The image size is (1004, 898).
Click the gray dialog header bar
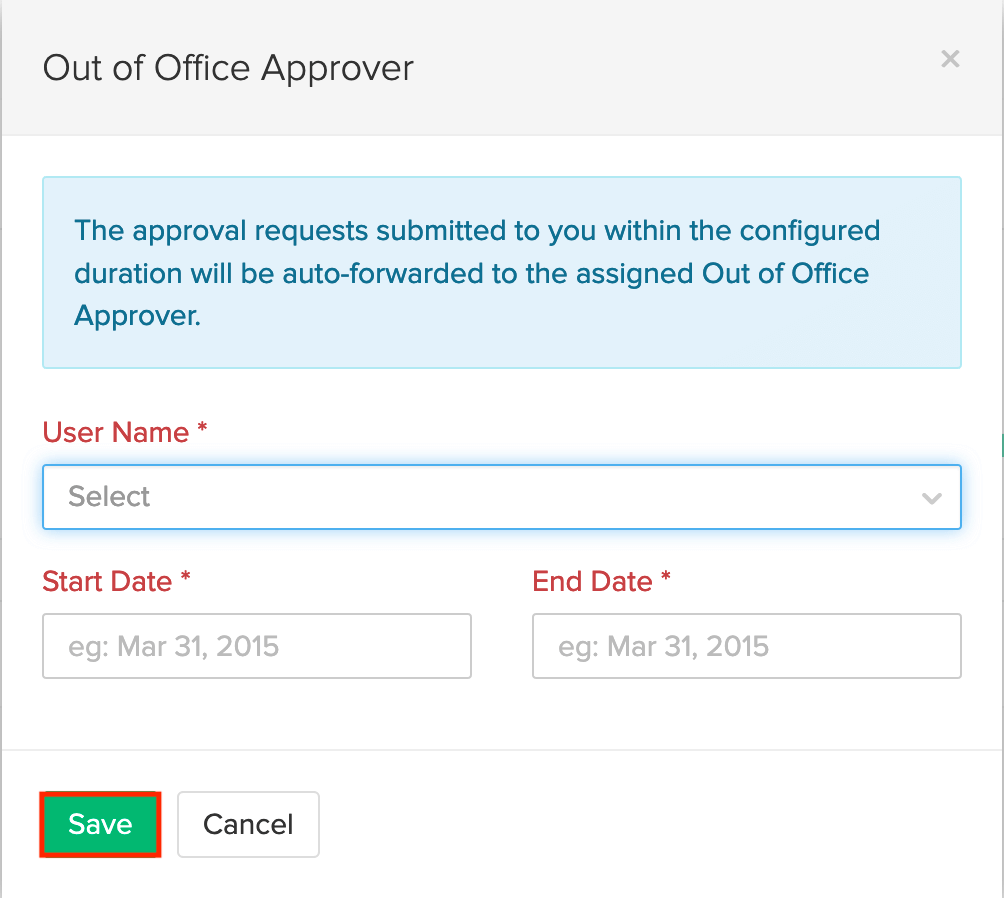coord(650,68)
